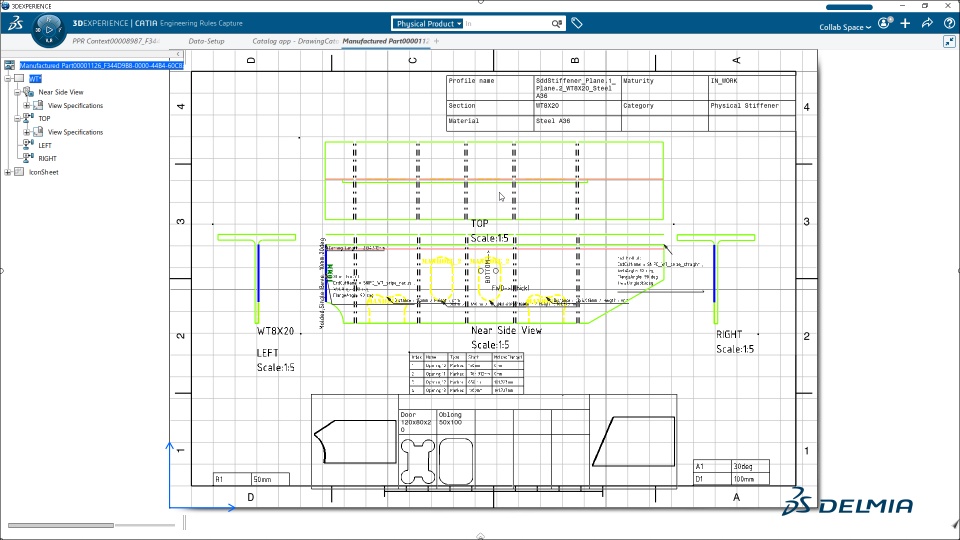
Task: Click the LEFT view tree icon
Action: 28,144
